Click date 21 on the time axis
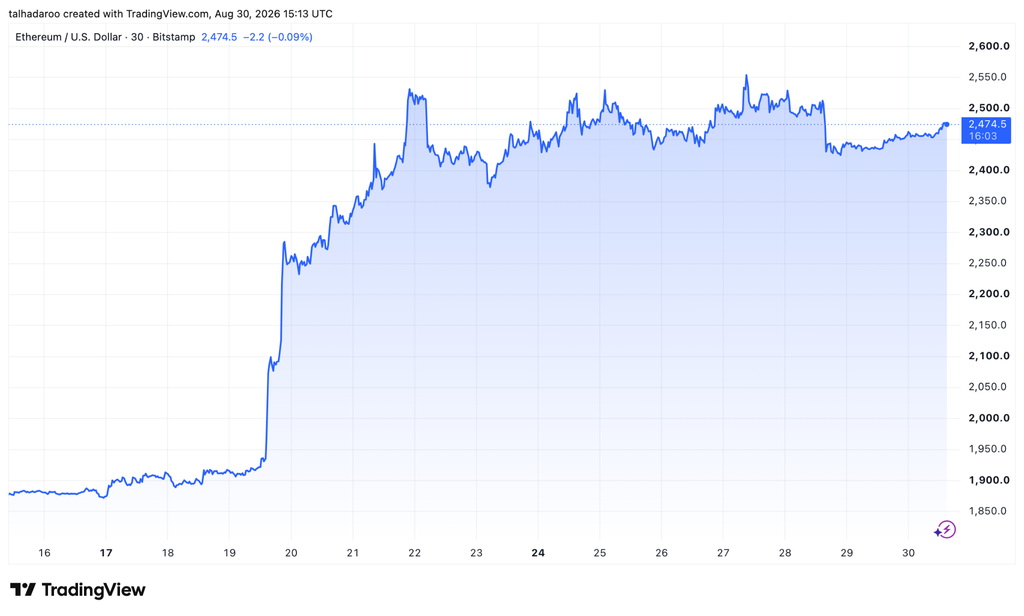The width and height of the screenshot is (1024, 616). click(x=353, y=553)
